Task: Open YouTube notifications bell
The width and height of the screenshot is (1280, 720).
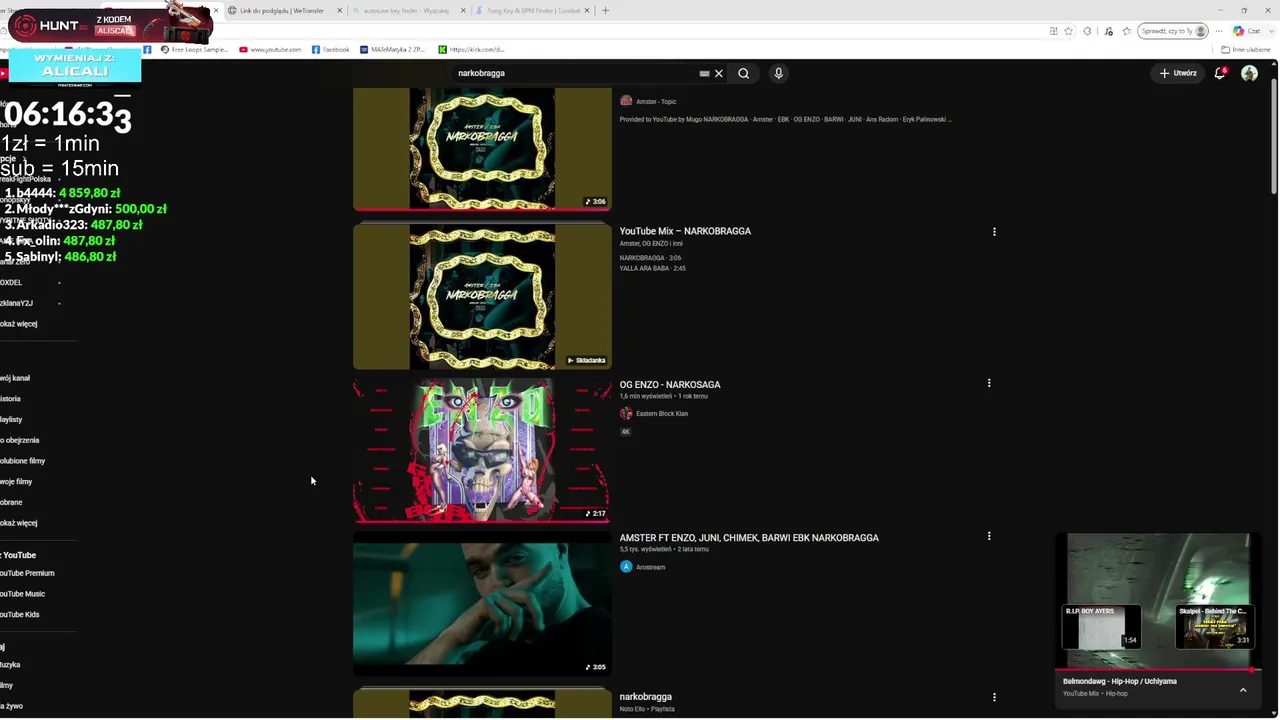Action: click(x=1219, y=73)
